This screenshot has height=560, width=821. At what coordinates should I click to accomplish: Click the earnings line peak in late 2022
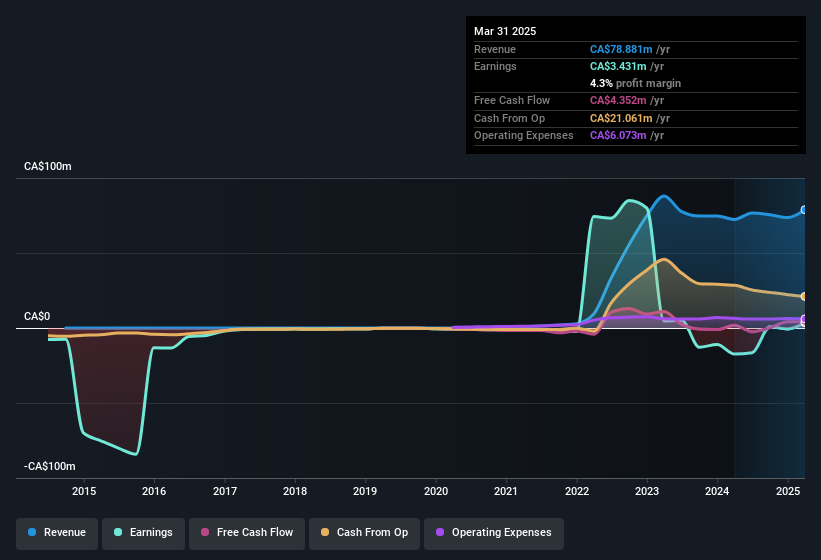click(630, 200)
